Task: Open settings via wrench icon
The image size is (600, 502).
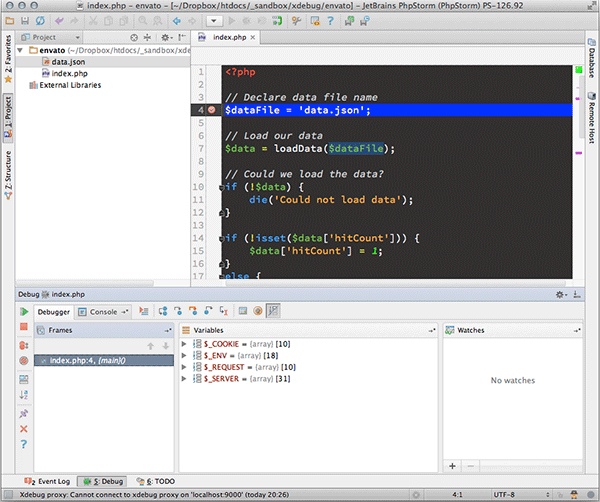Action: pyautogui.click(x=296, y=21)
